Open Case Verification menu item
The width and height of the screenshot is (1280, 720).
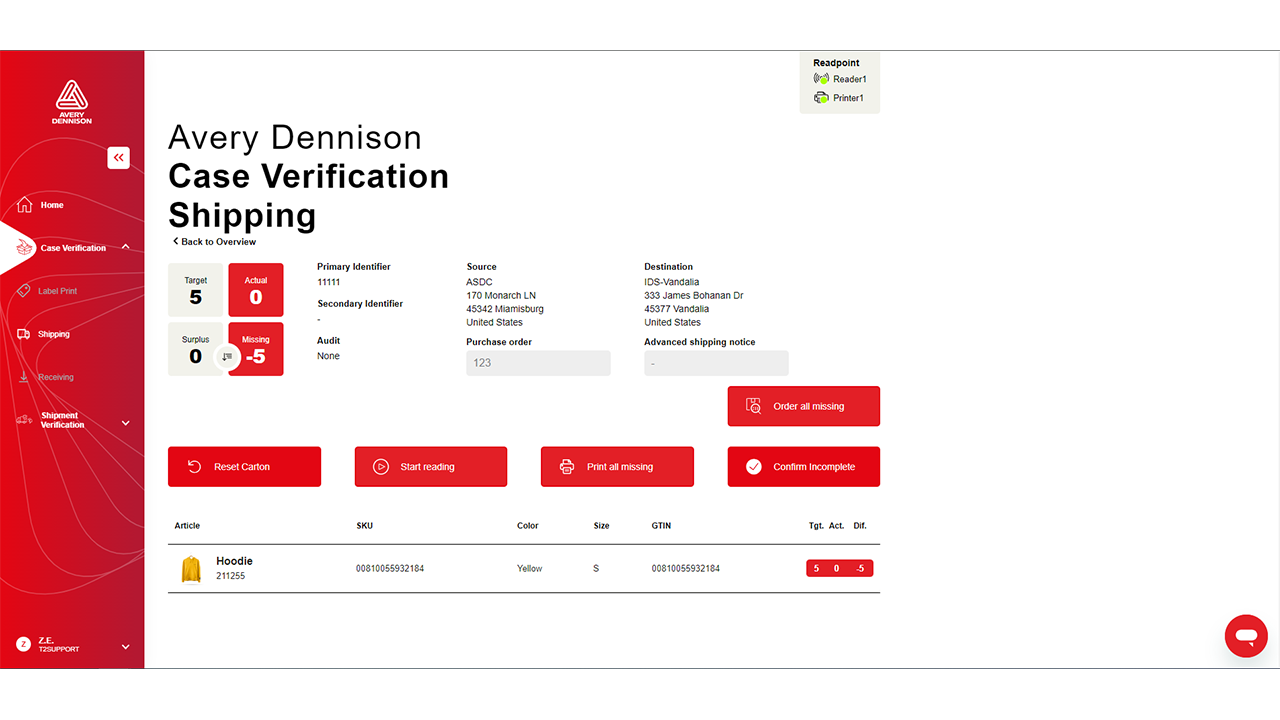(73, 248)
